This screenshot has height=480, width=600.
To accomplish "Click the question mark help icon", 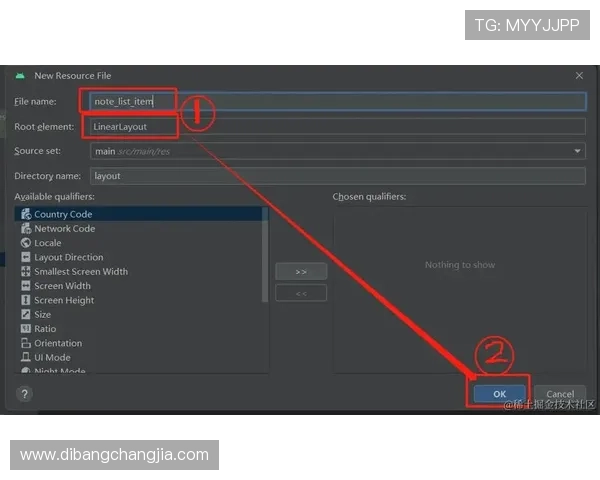I will coord(24,394).
